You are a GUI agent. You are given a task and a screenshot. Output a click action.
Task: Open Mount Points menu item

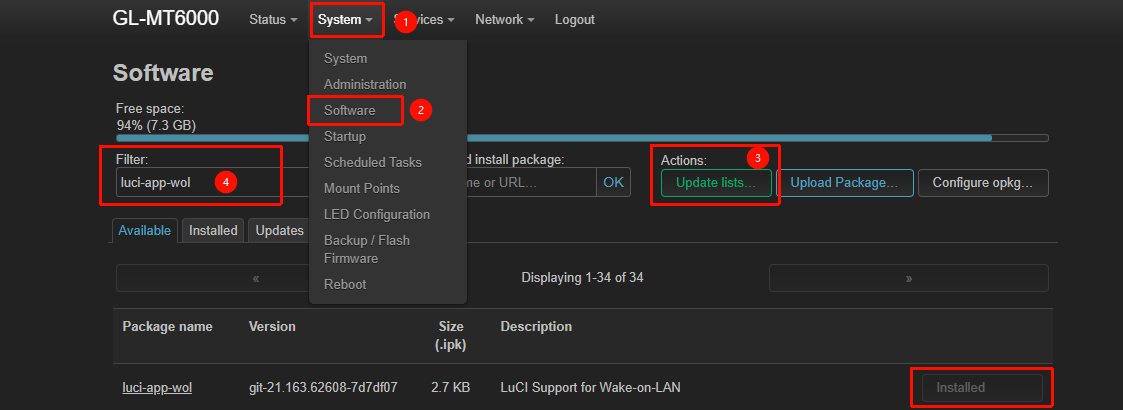(362, 188)
